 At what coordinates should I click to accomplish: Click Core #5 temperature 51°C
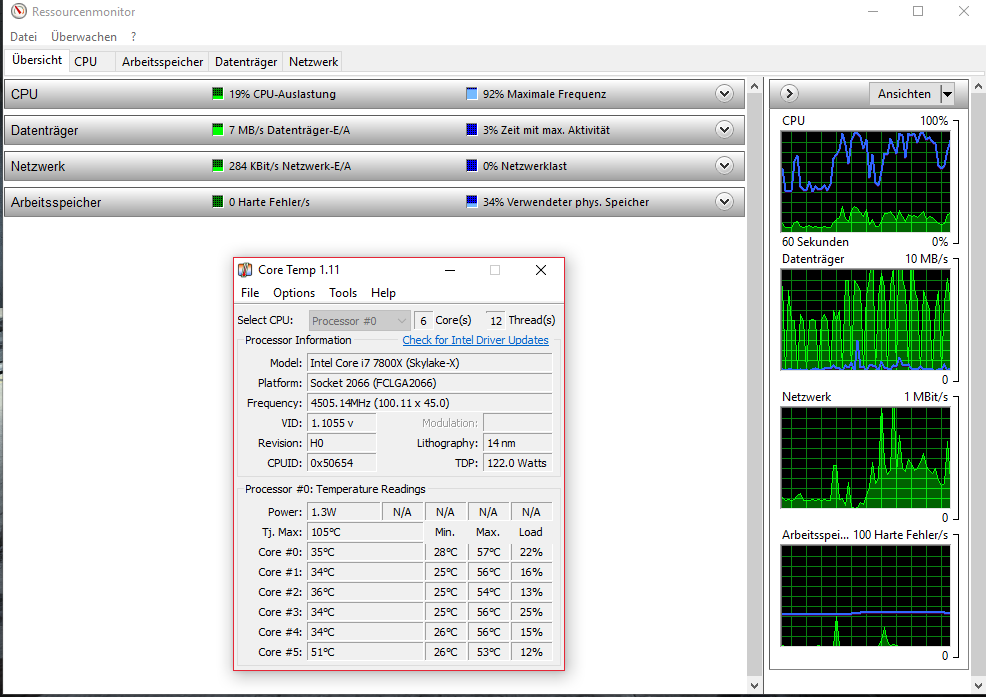click(x=365, y=652)
